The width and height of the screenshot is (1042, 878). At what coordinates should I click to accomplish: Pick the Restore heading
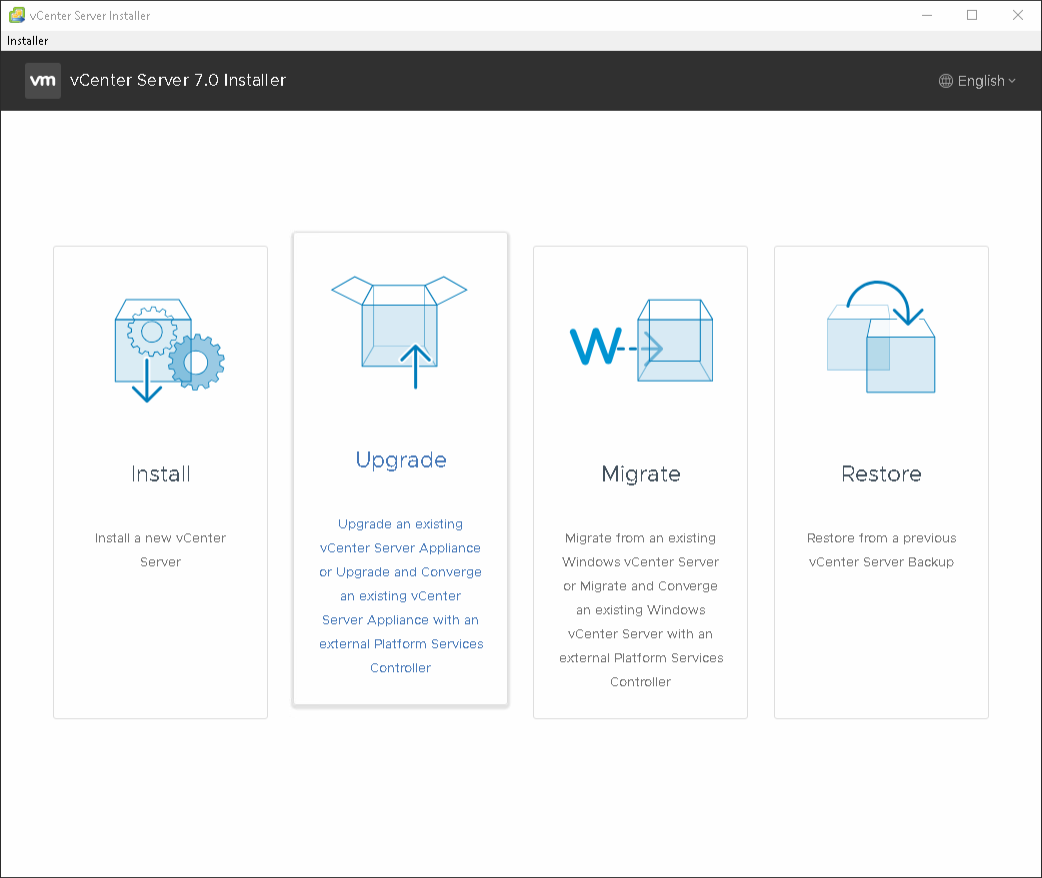(881, 473)
